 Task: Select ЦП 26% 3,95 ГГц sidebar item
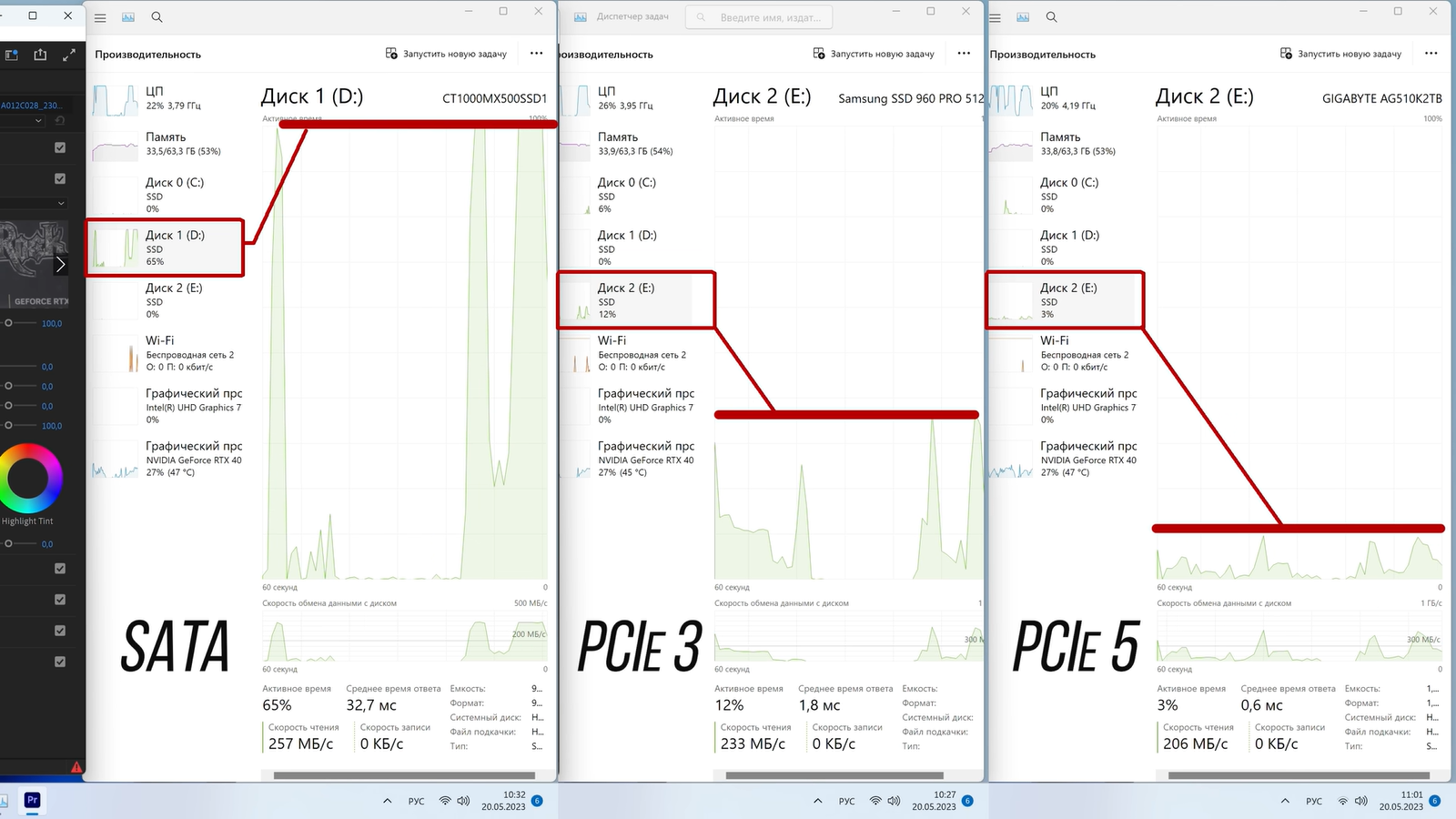626,98
